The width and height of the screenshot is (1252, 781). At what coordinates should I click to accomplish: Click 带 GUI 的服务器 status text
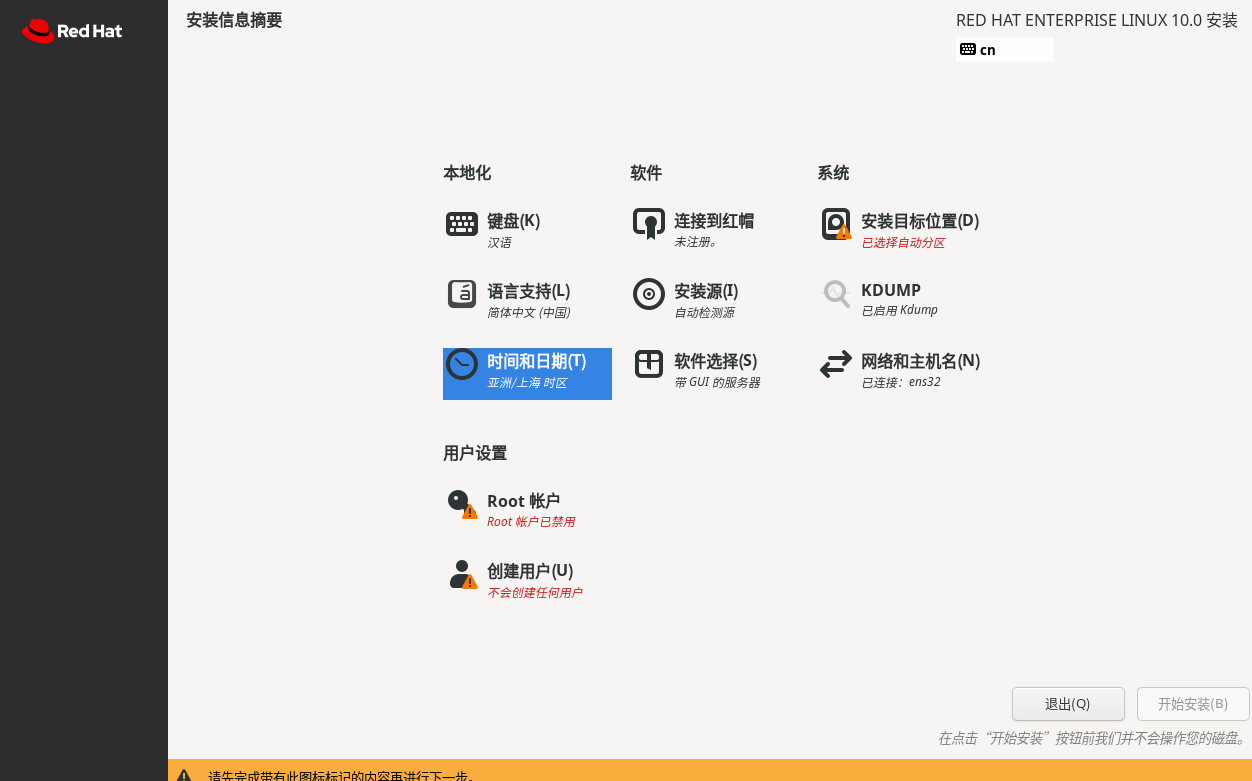click(717, 383)
